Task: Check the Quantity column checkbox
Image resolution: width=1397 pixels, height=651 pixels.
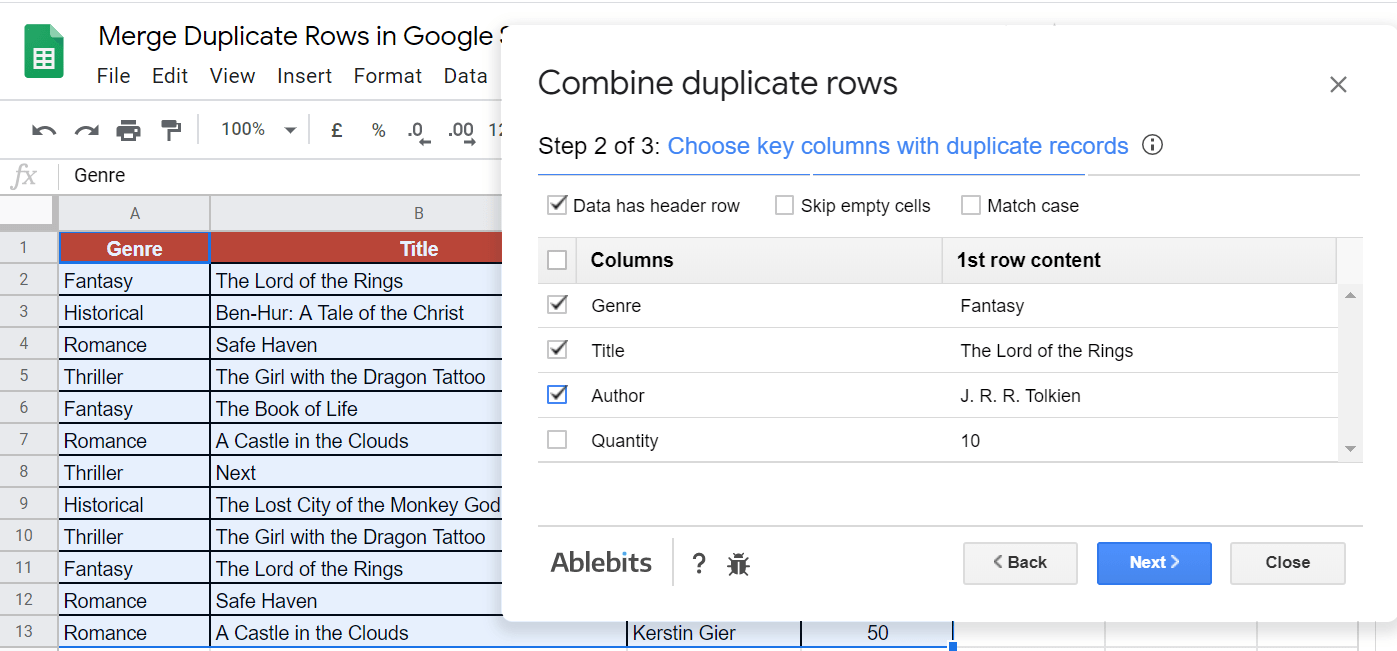Action: click(x=557, y=439)
